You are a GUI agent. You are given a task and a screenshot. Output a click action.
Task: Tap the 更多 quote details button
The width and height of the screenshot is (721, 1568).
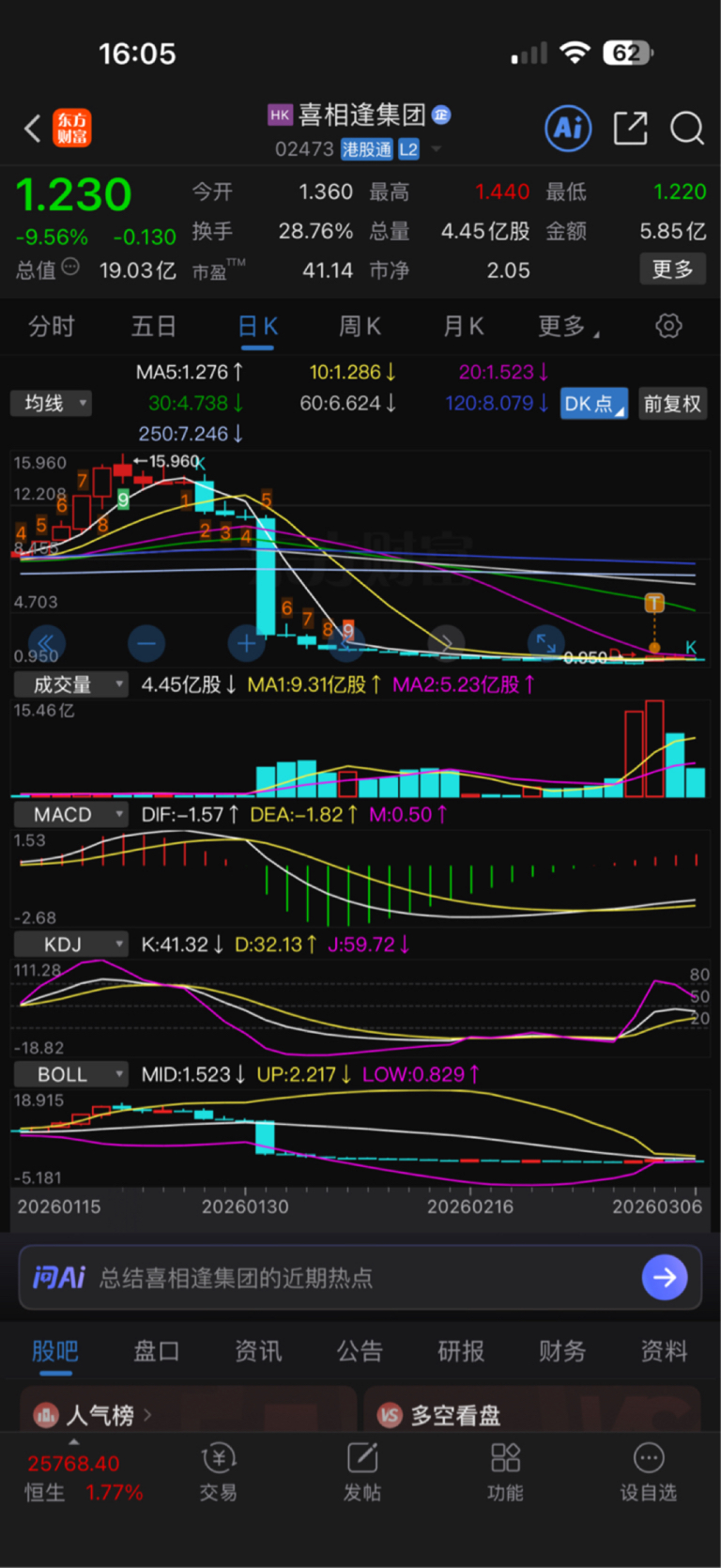pos(673,269)
